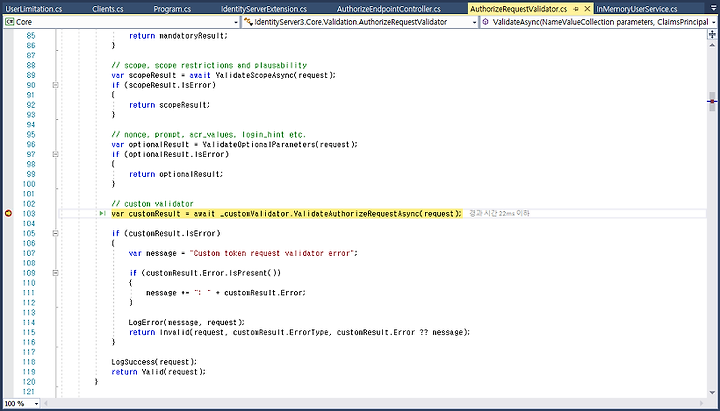Screen dimensions: 720x411
Task: Click the AuthorizeRequestValidator class icon
Action: (248, 22)
